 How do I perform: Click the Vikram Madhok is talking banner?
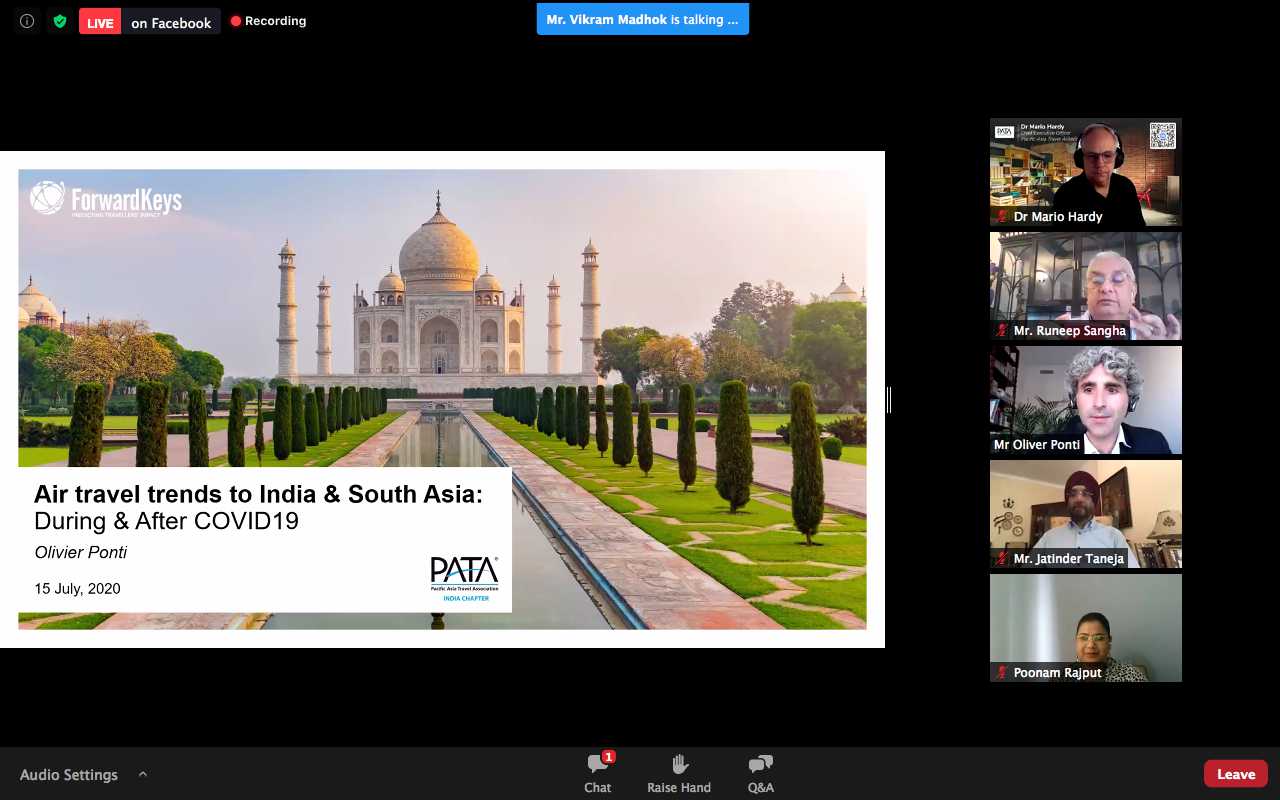642,19
